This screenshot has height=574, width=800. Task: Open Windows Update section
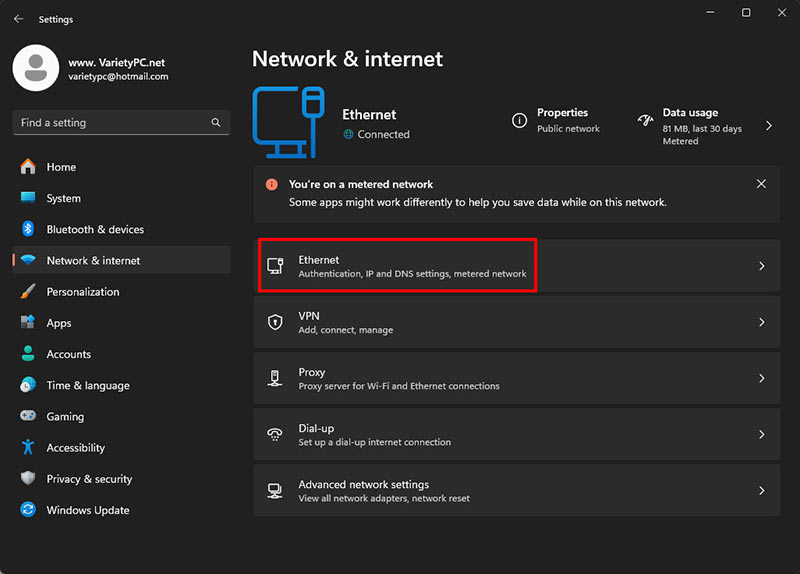tap(121, 509)
